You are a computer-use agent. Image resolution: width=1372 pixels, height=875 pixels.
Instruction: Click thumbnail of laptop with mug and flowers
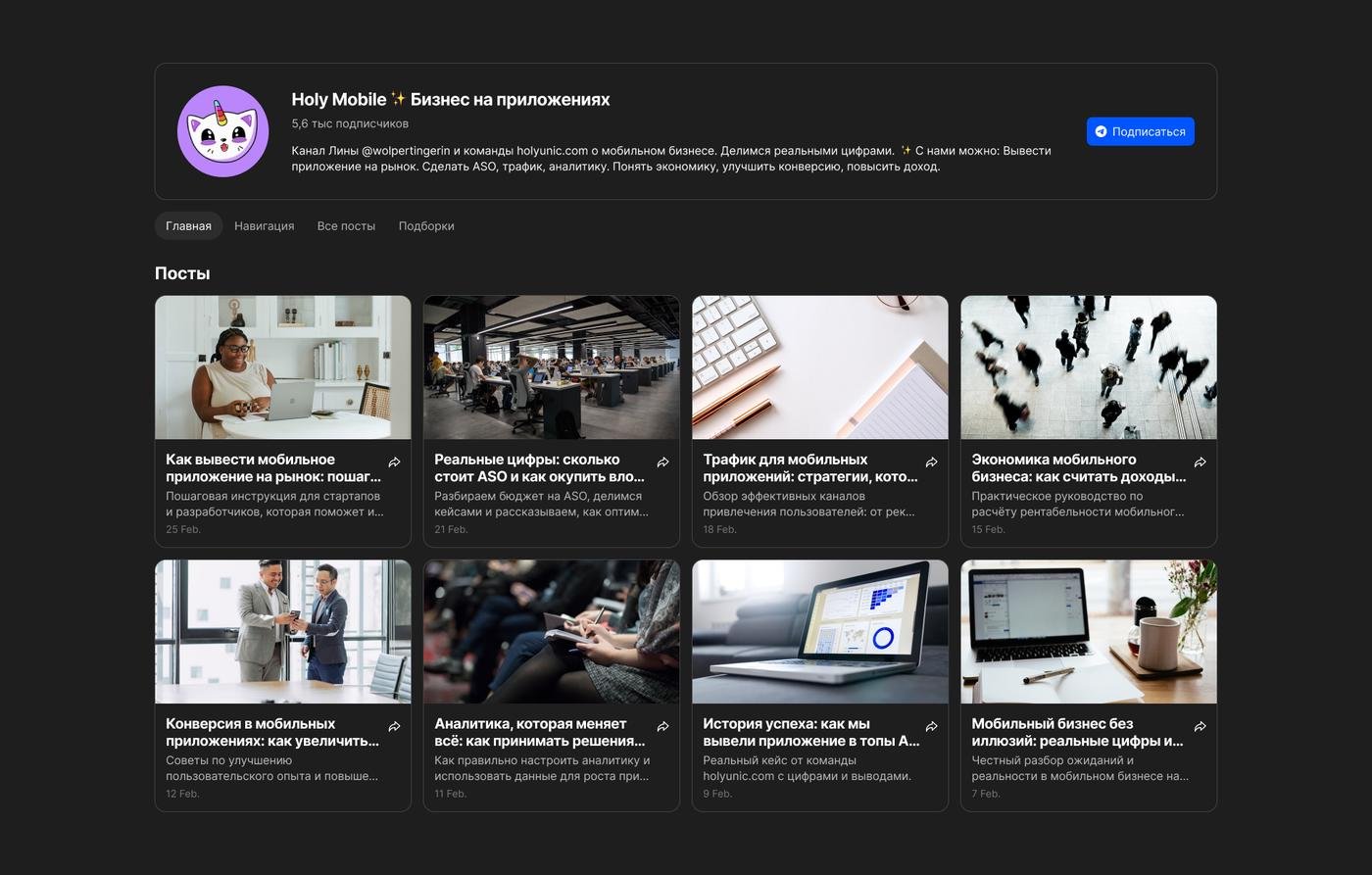click(1089, 632)
